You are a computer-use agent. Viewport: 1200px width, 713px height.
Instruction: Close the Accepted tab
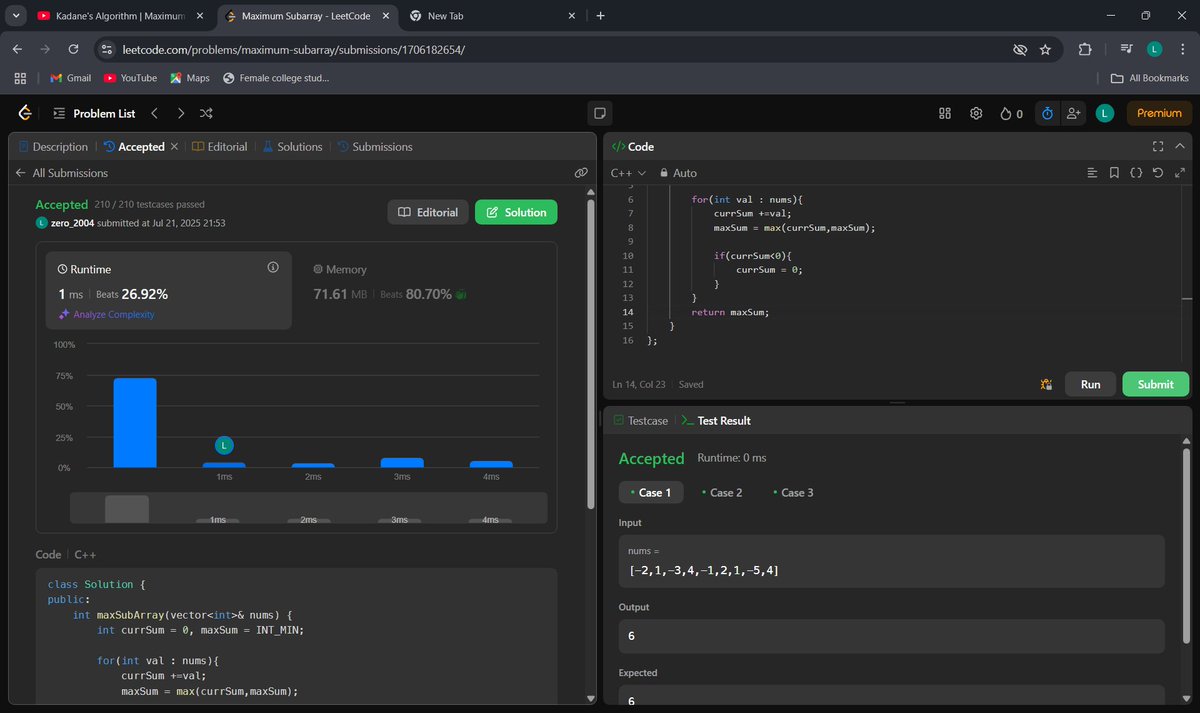[x=174, y=146]
